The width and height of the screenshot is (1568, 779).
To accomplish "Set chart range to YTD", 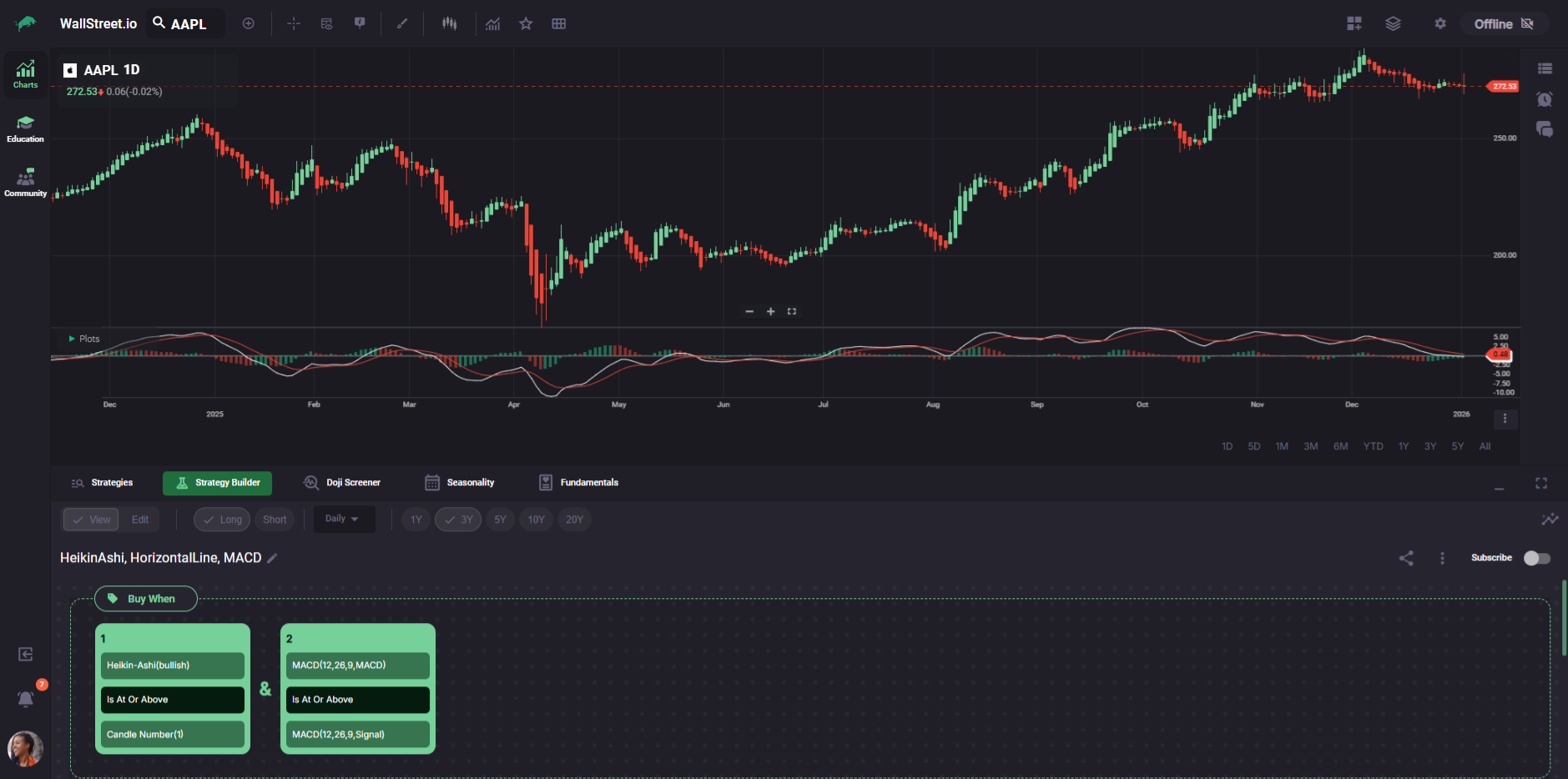I will tap(1373, 446).
